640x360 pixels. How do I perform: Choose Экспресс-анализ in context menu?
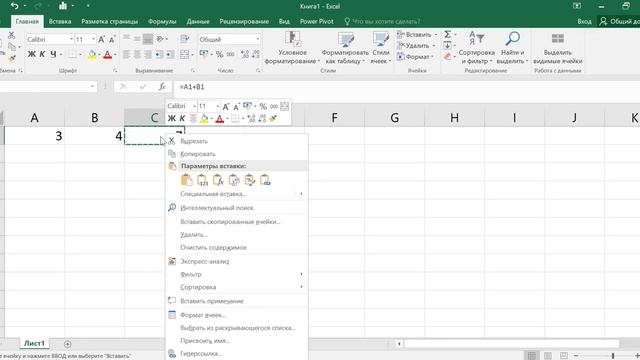coord(237,261)
